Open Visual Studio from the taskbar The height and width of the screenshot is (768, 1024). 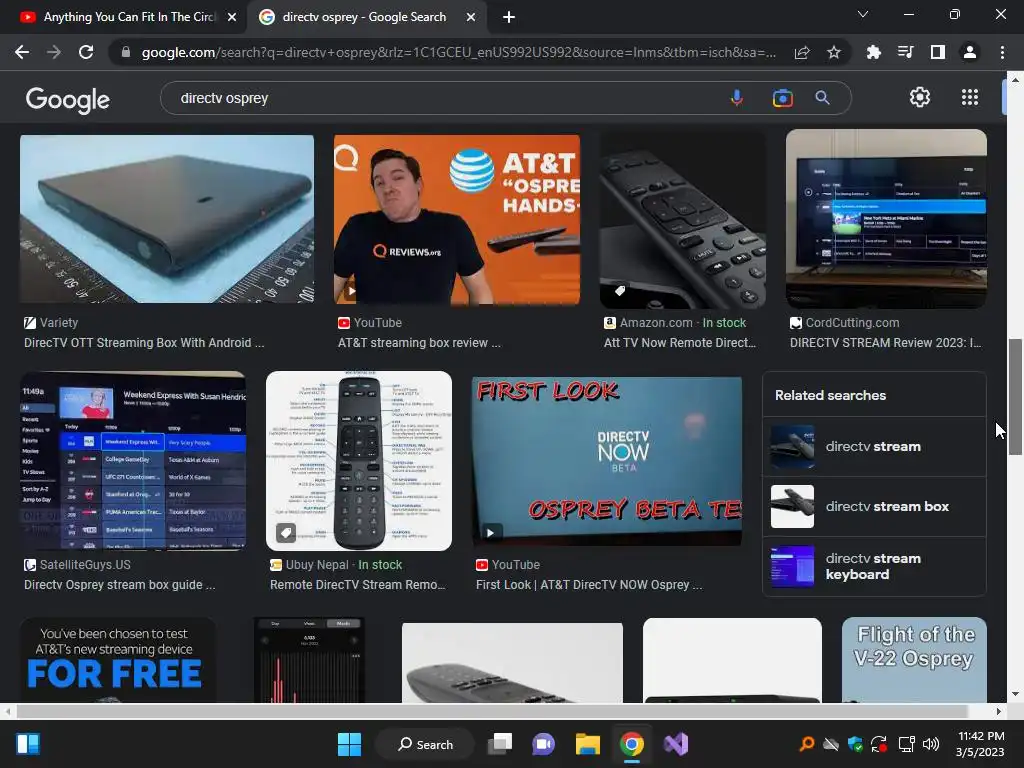click(676, 744)
